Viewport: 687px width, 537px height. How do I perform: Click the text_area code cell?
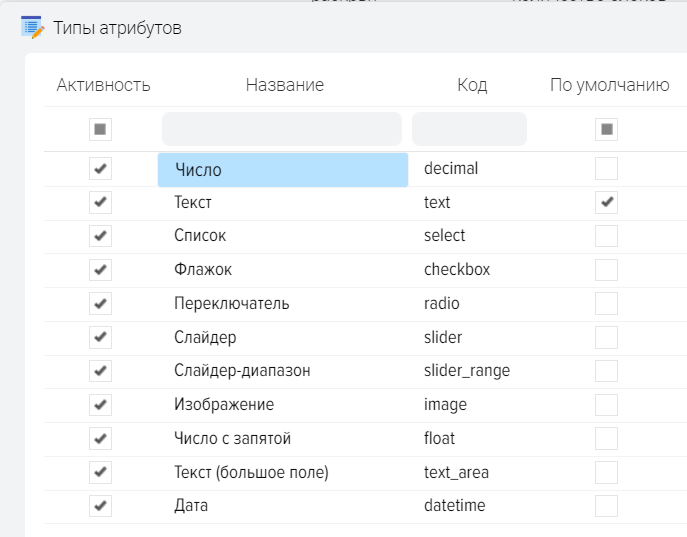coord(457,472)
